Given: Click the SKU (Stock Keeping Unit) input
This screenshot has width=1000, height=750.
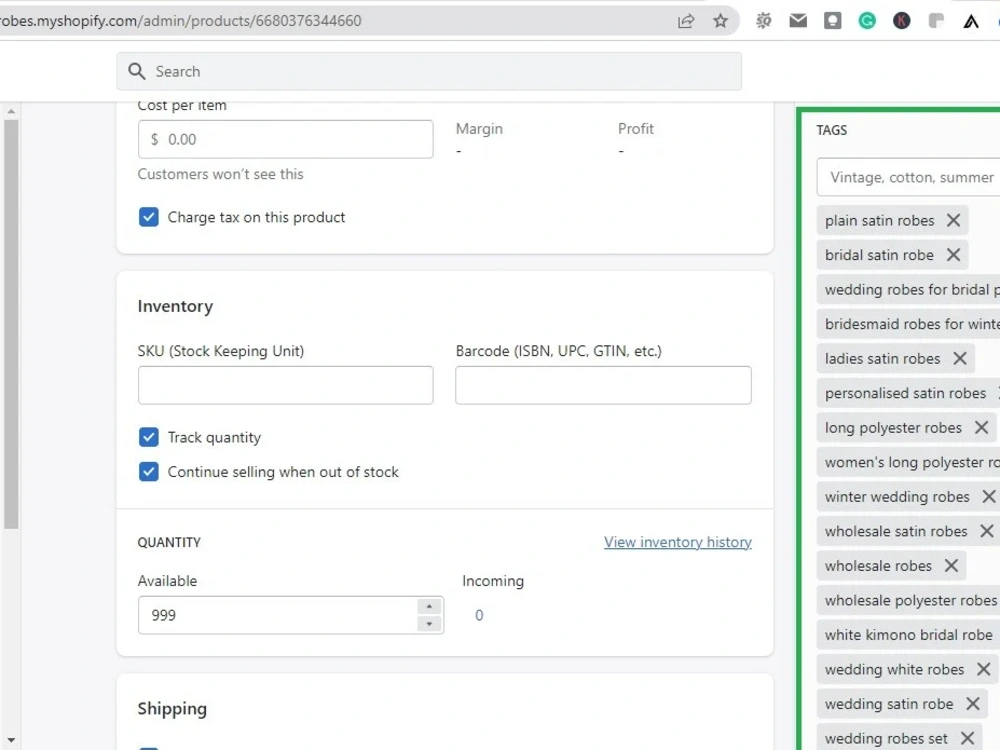Looking at the screenshot, I should coord(285,385).
